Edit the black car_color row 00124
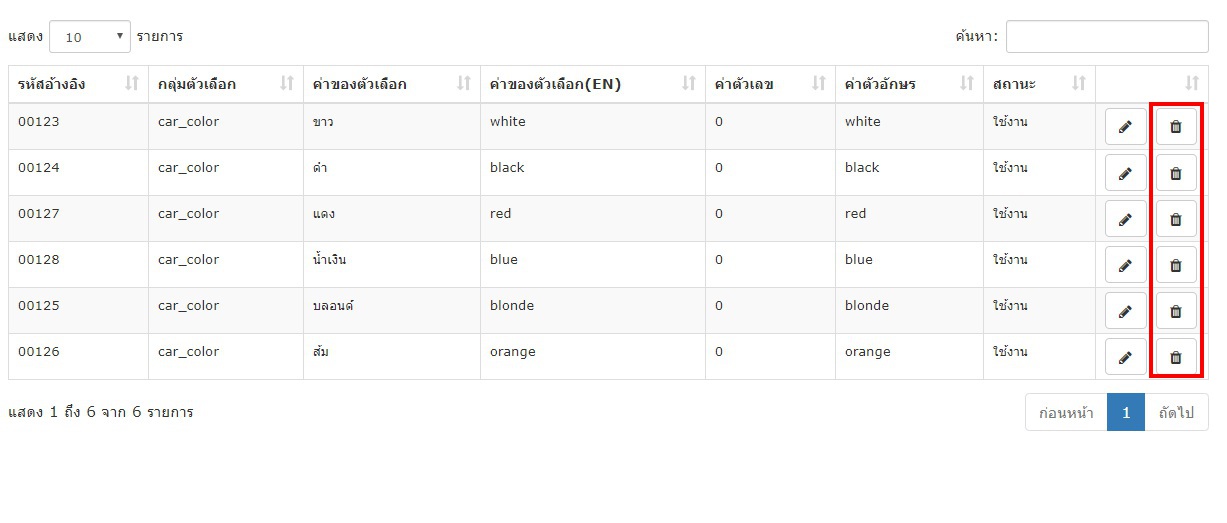 1125,173
